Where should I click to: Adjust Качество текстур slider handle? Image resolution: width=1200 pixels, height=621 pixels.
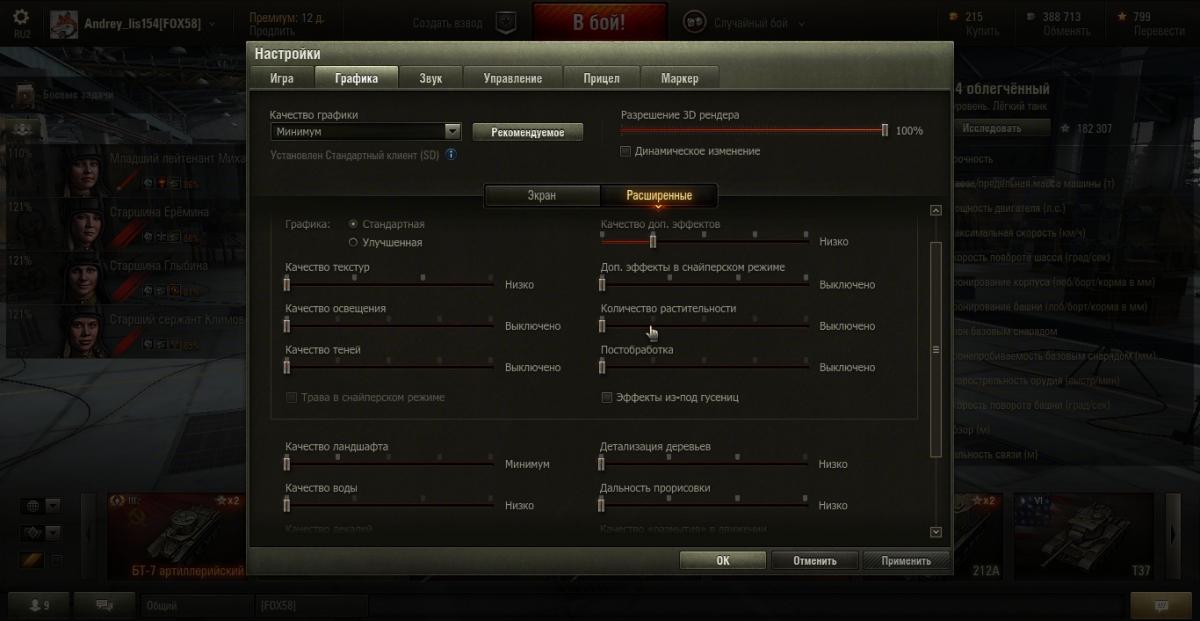pyautogui.click(x=286, y=284)
